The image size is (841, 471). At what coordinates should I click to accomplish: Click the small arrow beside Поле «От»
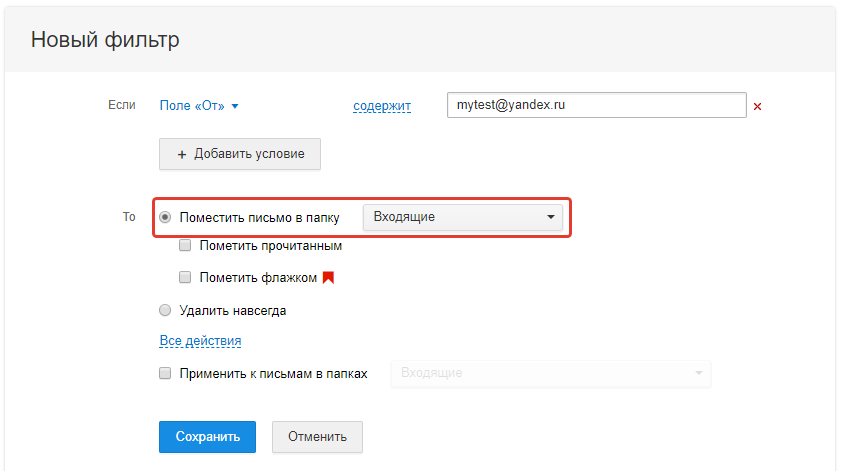(235, 106)
